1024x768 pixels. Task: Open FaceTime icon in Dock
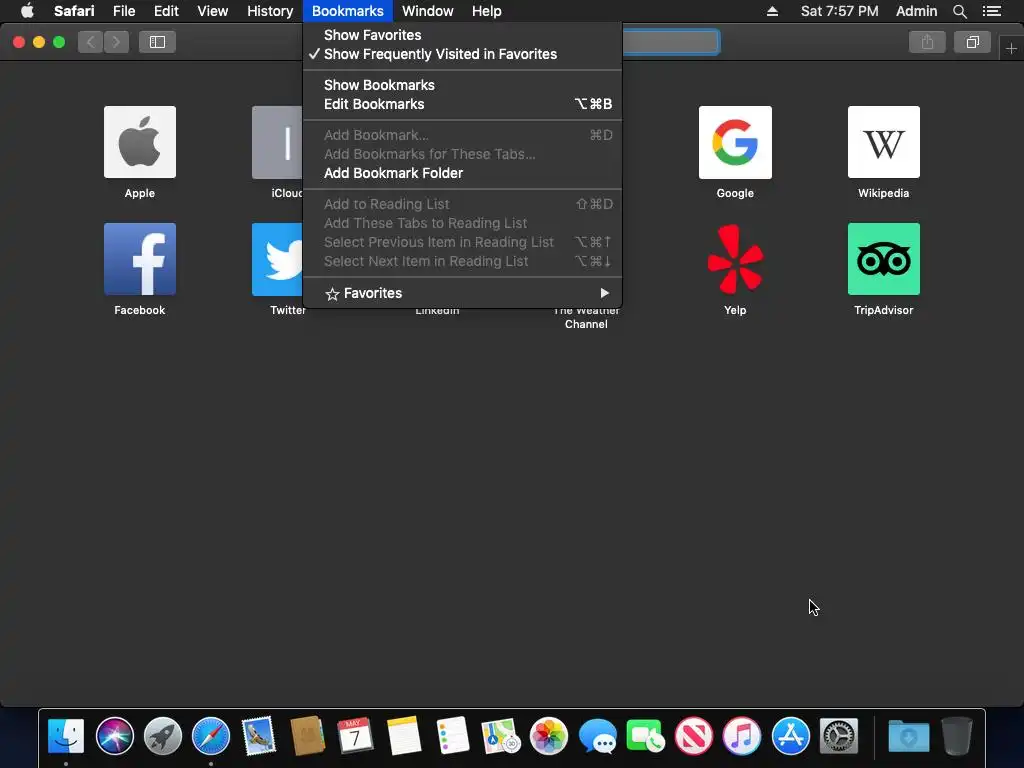click(x=645, y=736)
